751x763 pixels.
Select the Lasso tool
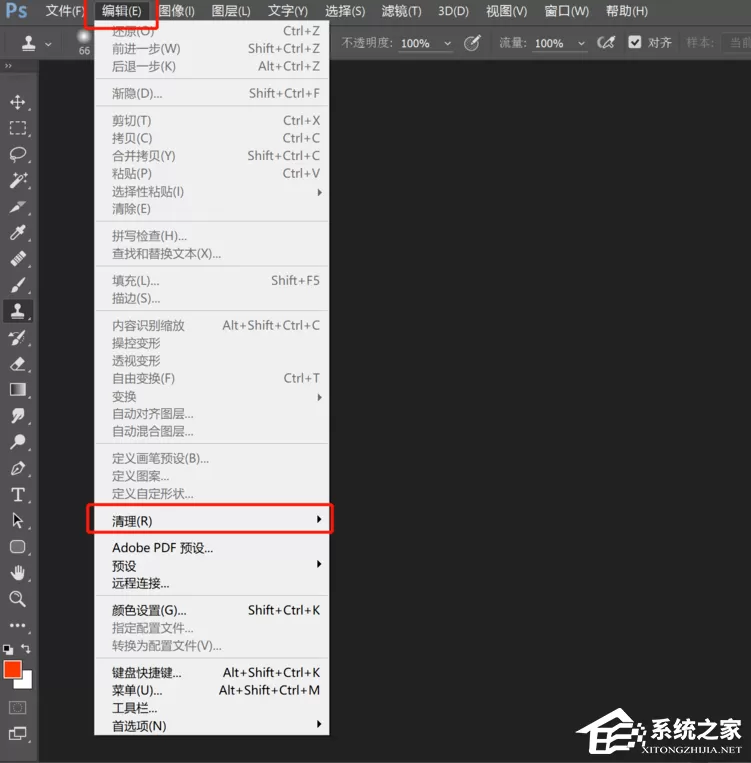(18, 154)
